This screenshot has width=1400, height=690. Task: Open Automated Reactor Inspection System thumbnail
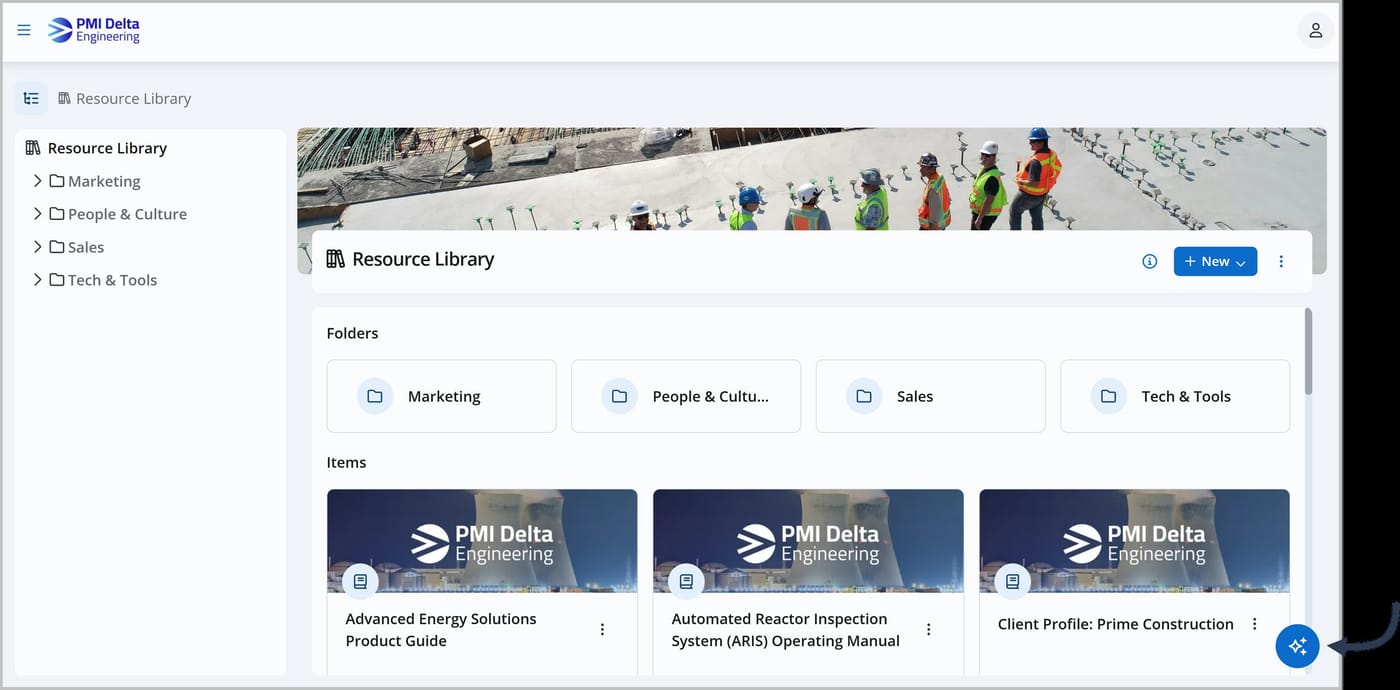point(808,541)
